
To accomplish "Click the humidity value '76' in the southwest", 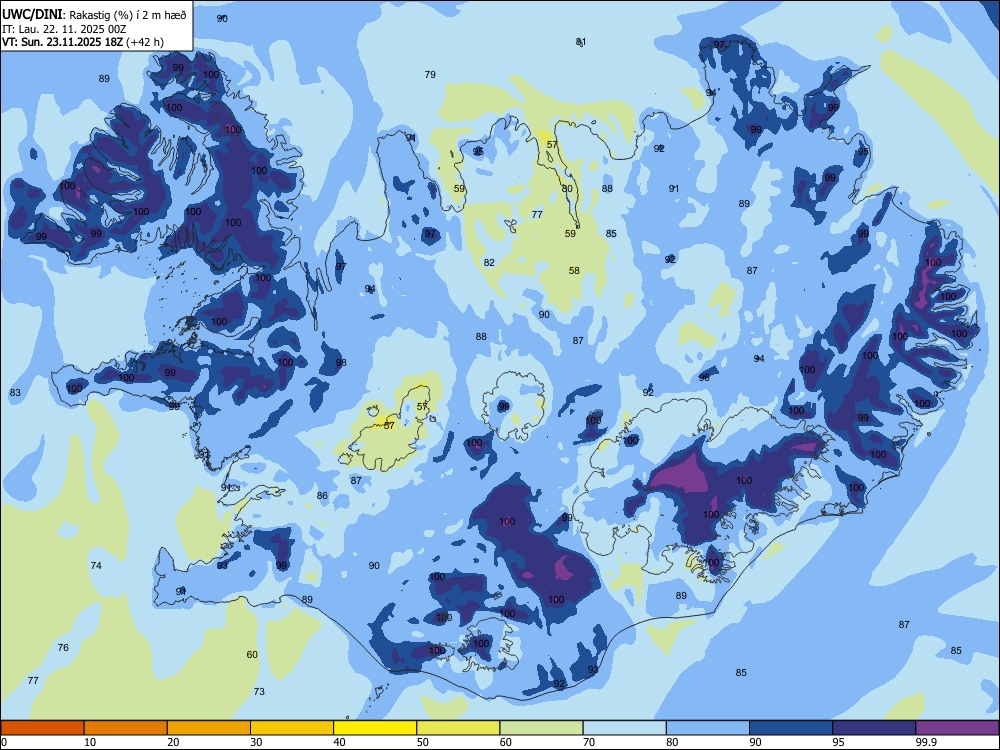I will (63, 648).
